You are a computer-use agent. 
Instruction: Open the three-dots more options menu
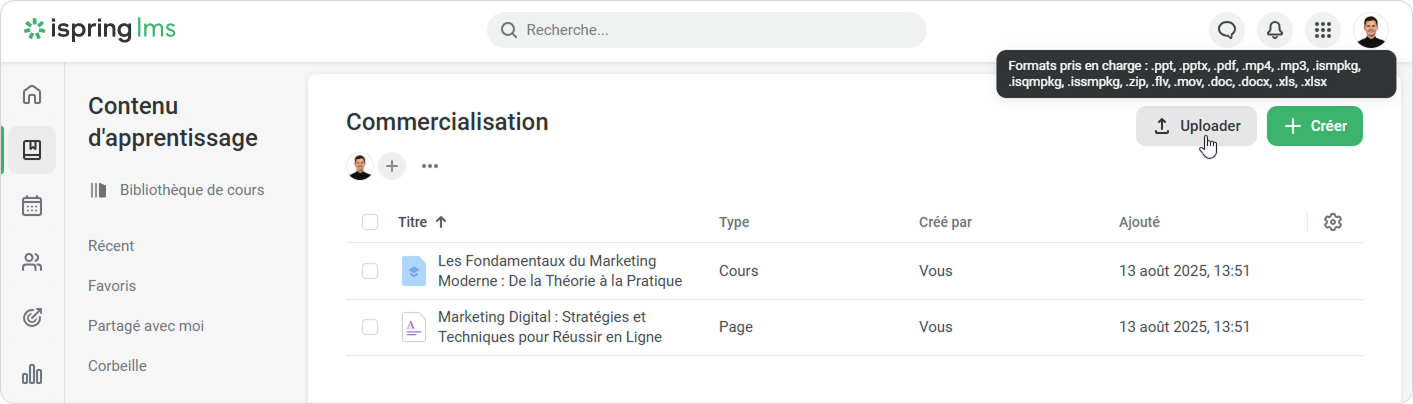[430, 166]
